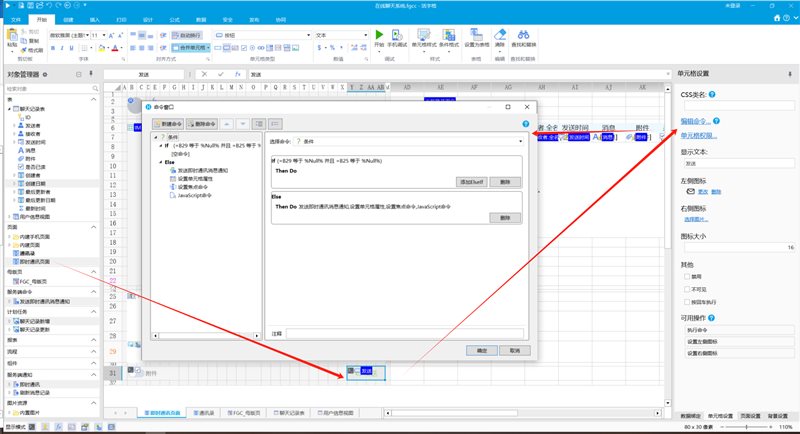800x434 pixels.
Task: Click the help icon in the command window
Action: 526,124
